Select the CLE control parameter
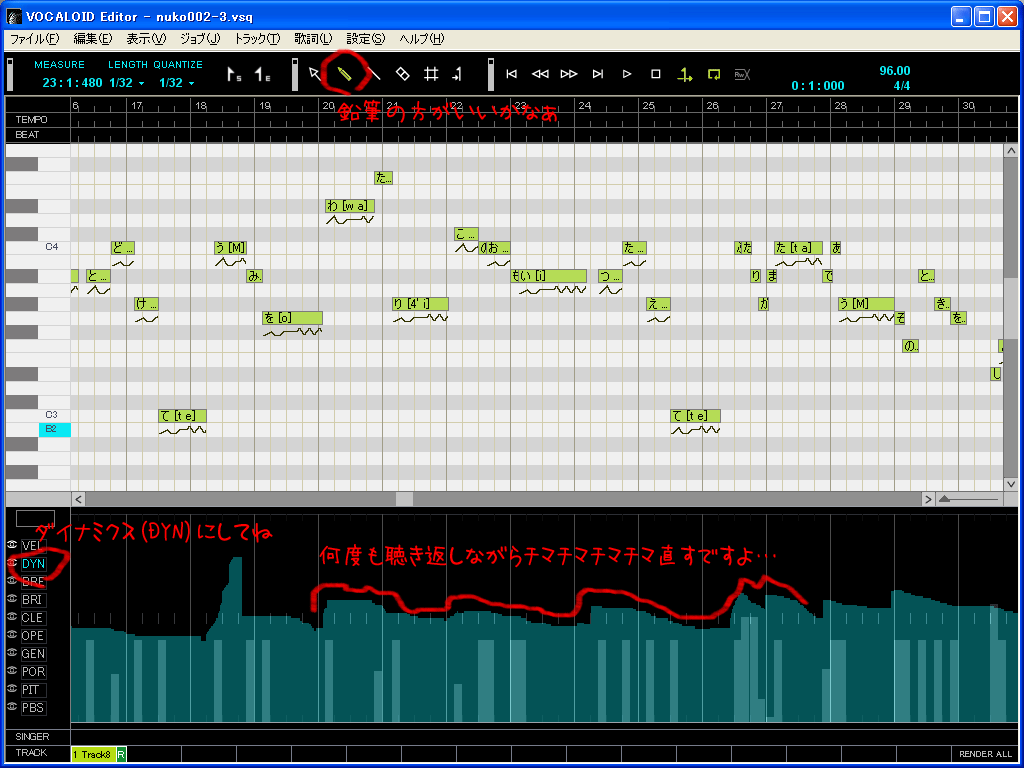The height and width of the screenshot is (768, 1024). [x=33, y=618]
